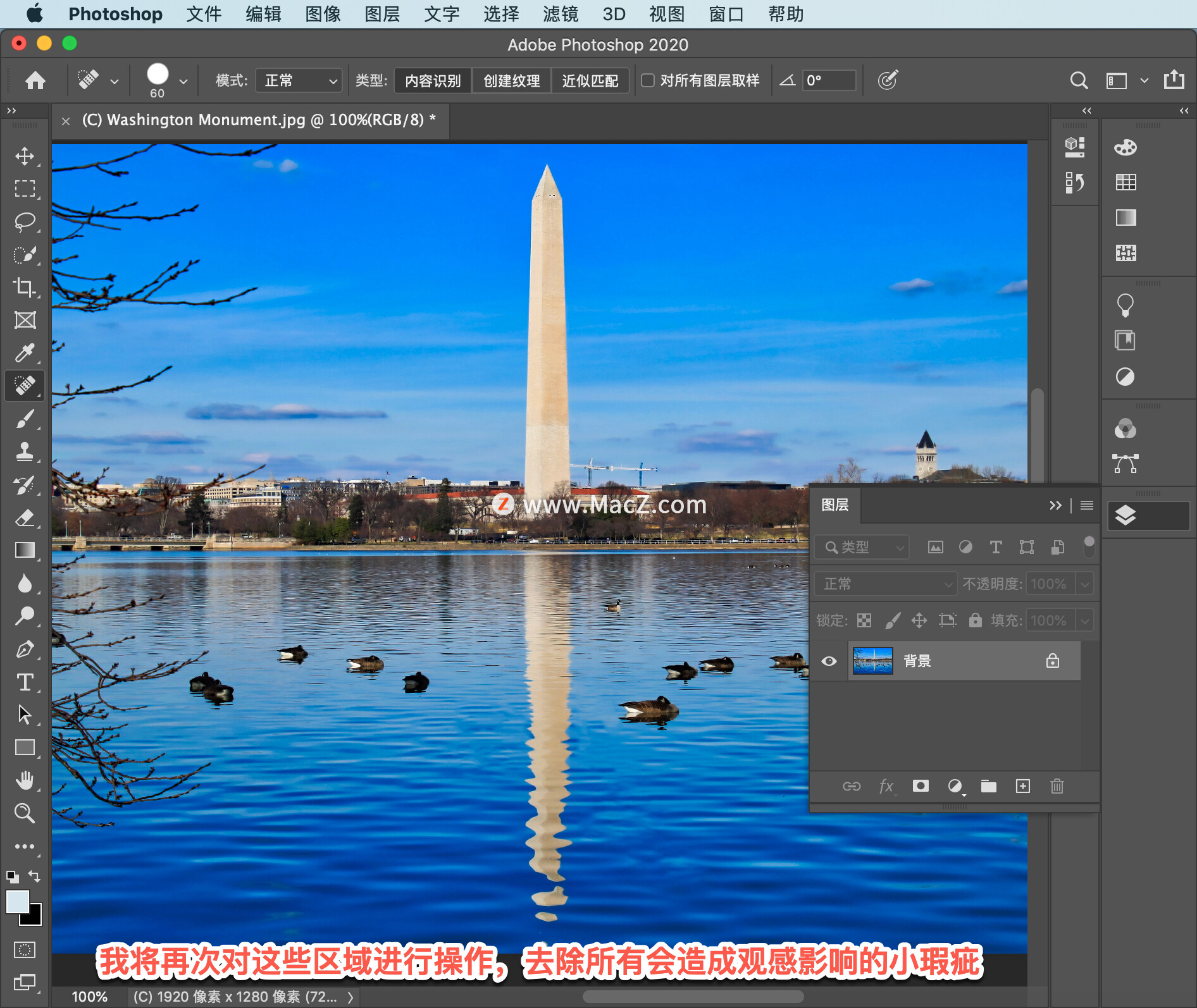Viewport: 1197px width, 1008px height.
Task: Click the foreground color swatch
Action: [x=16, y=900]
